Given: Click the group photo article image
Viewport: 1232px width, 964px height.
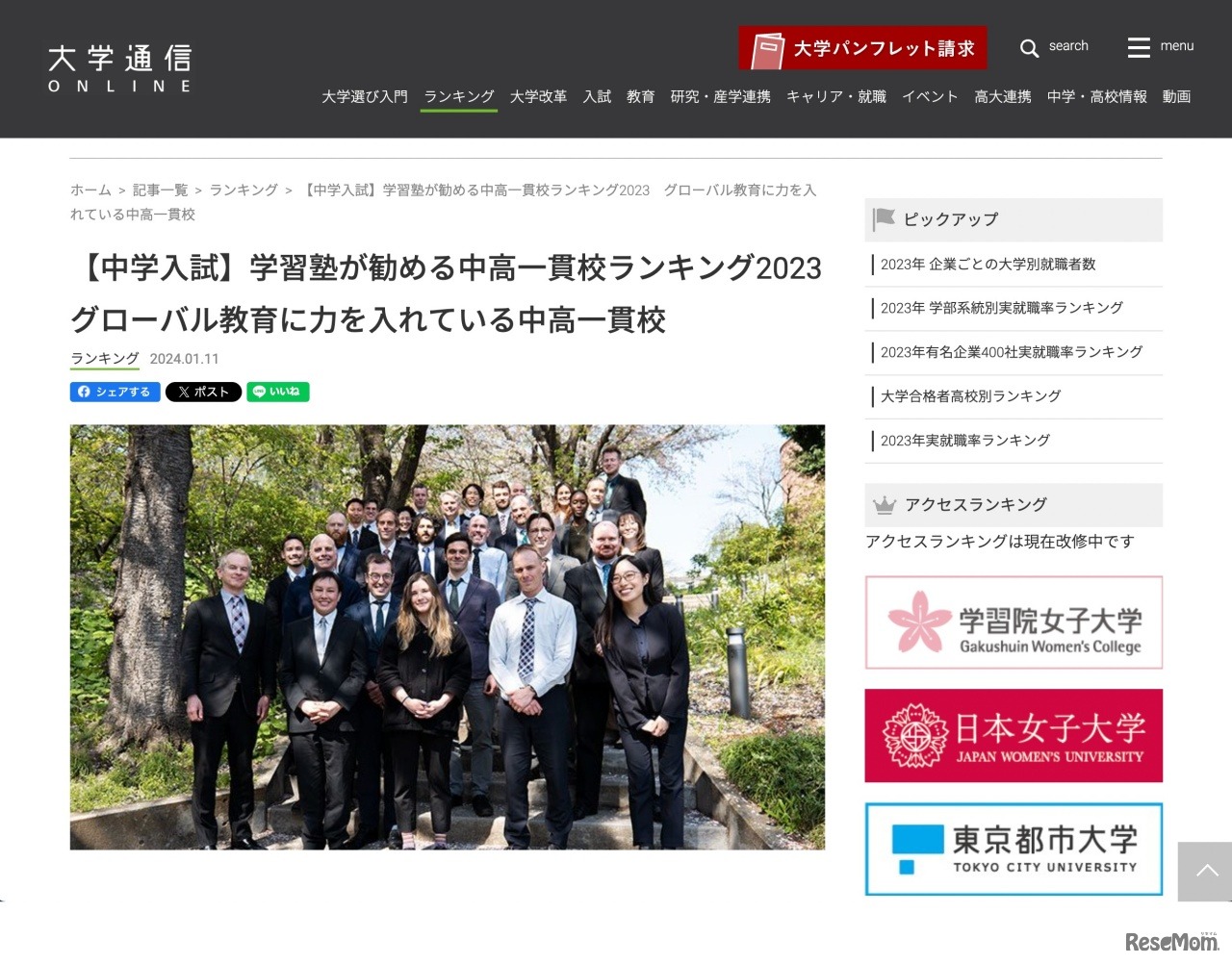Looking at the screenshot, I should click(x=448, y=637).
